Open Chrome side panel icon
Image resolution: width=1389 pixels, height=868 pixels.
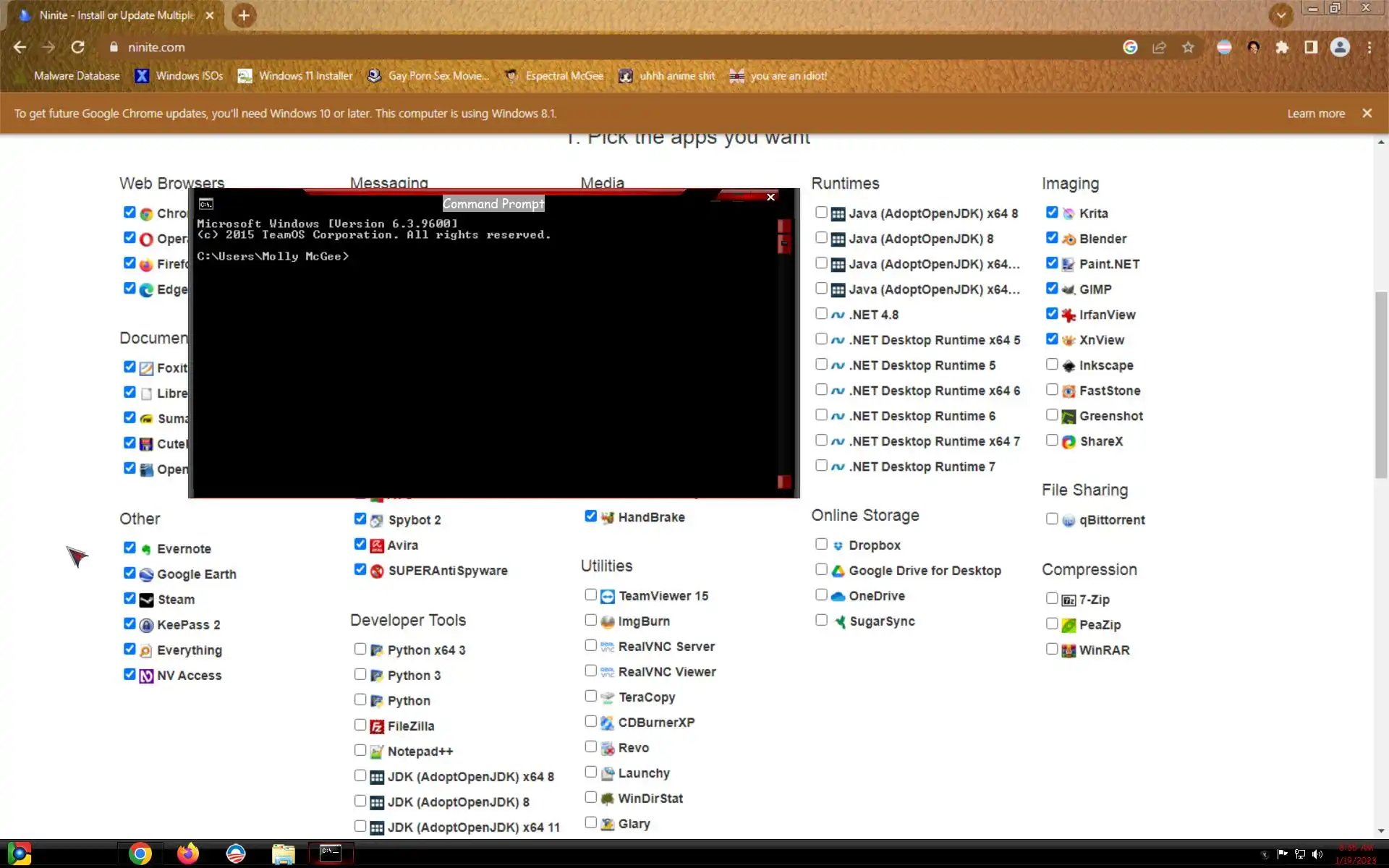pos(1311,47)
